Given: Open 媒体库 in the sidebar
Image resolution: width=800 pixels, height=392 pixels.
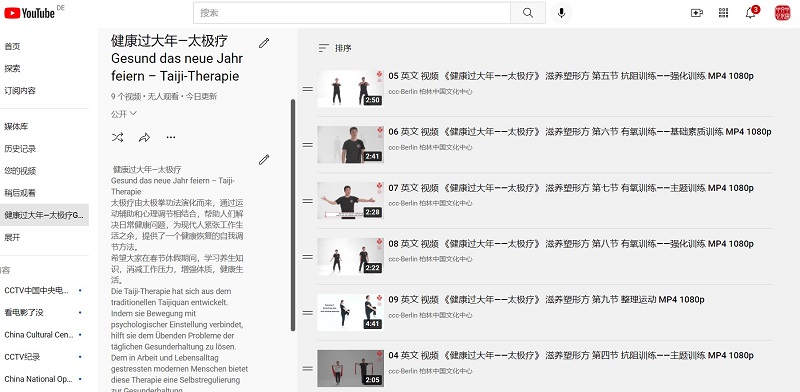Looking at the screenshot, I should coord(16,127).
